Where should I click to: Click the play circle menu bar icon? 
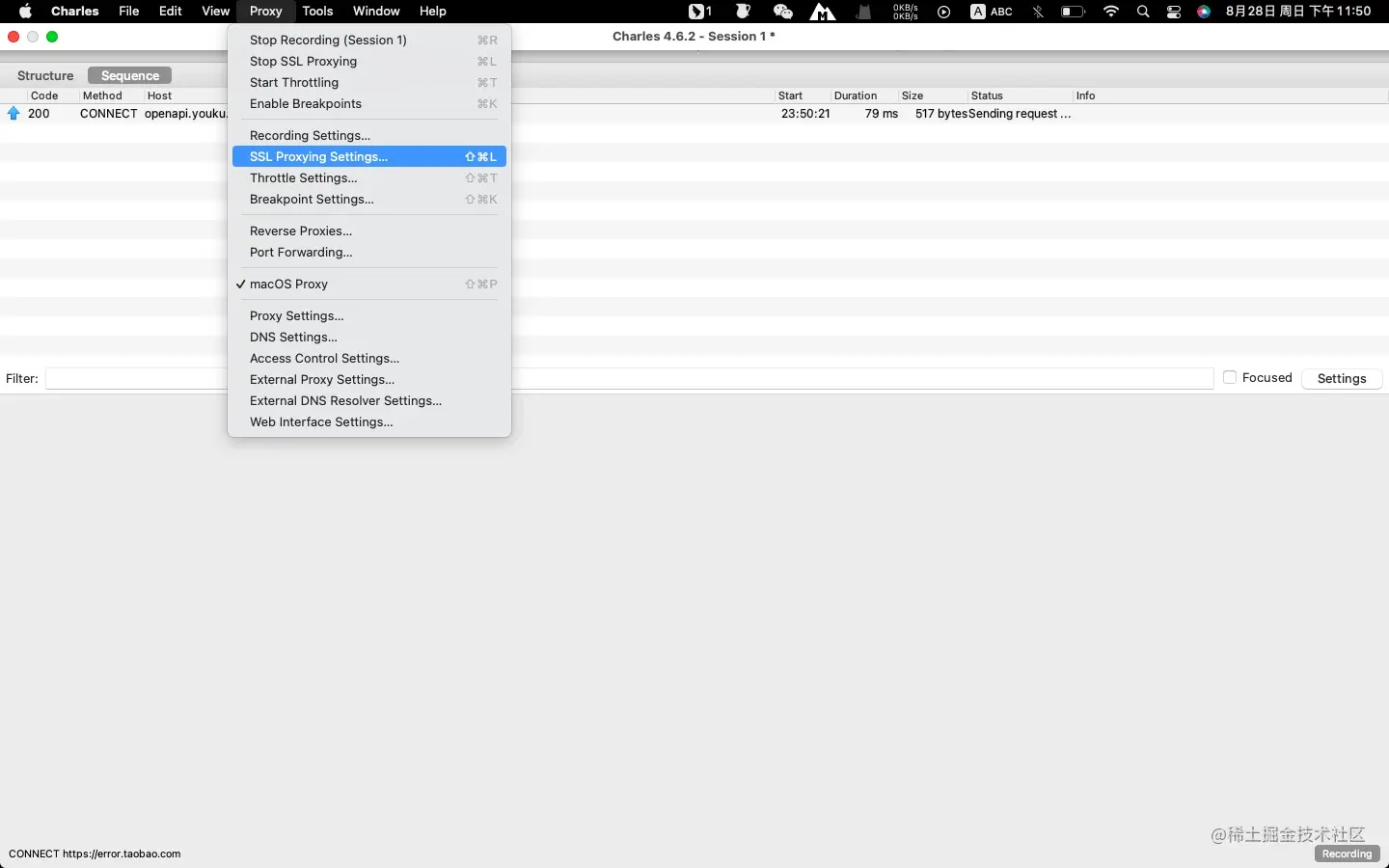(x=943, y=12)
